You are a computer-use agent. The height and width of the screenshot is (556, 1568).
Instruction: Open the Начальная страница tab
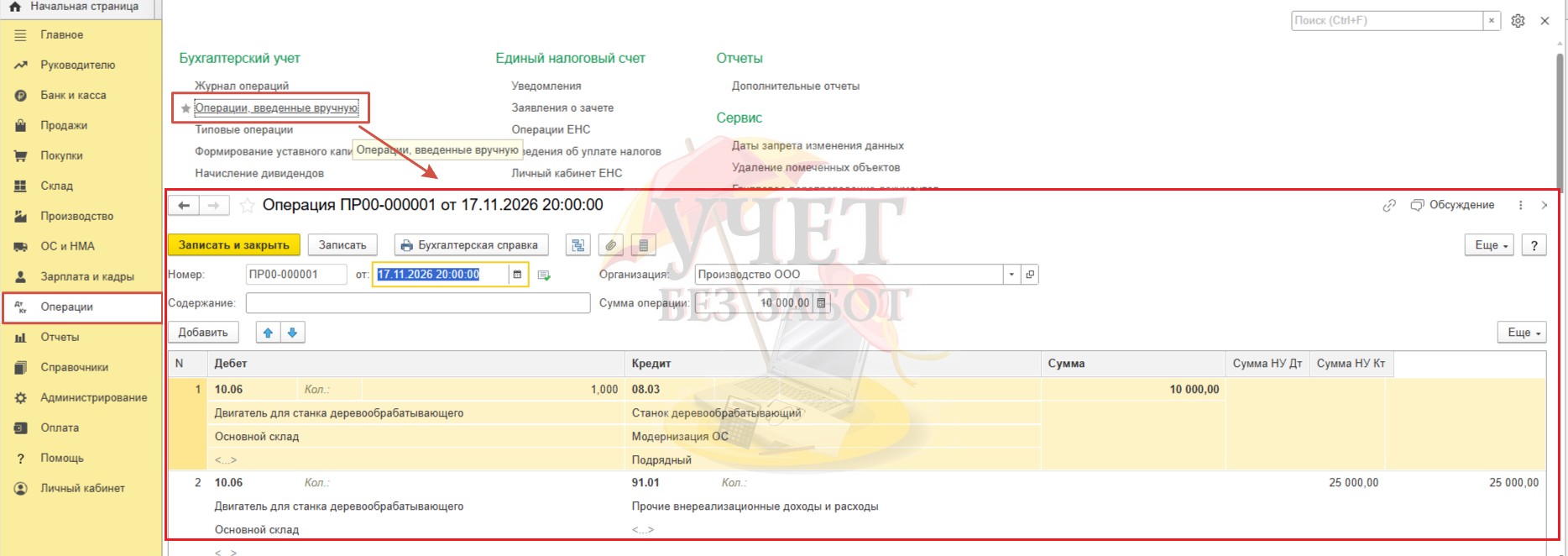point(76,7)
